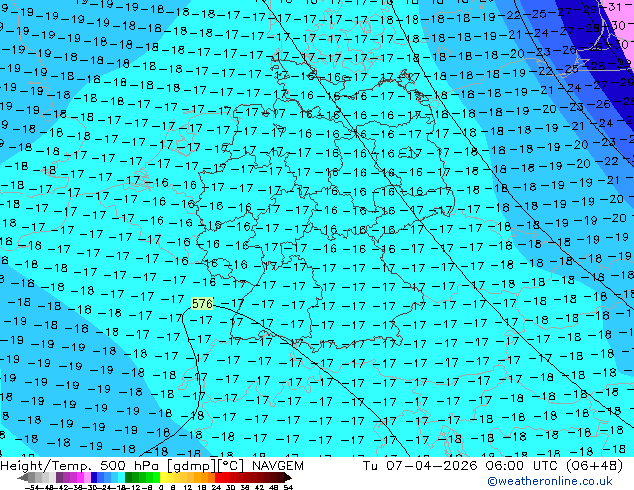The image size is (634, 490).
Task: Click the "(06+48)" forecast offset text
Action: pyautogui.click(x=594, y=466)
